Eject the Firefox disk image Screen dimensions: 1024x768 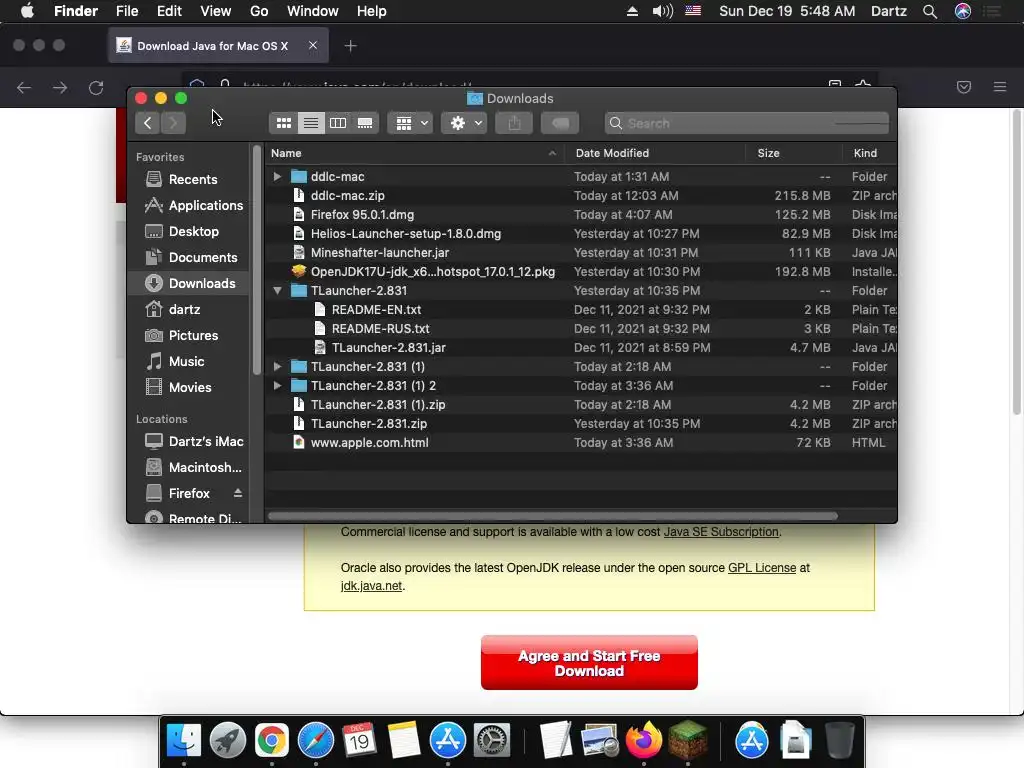pos(238,493)
